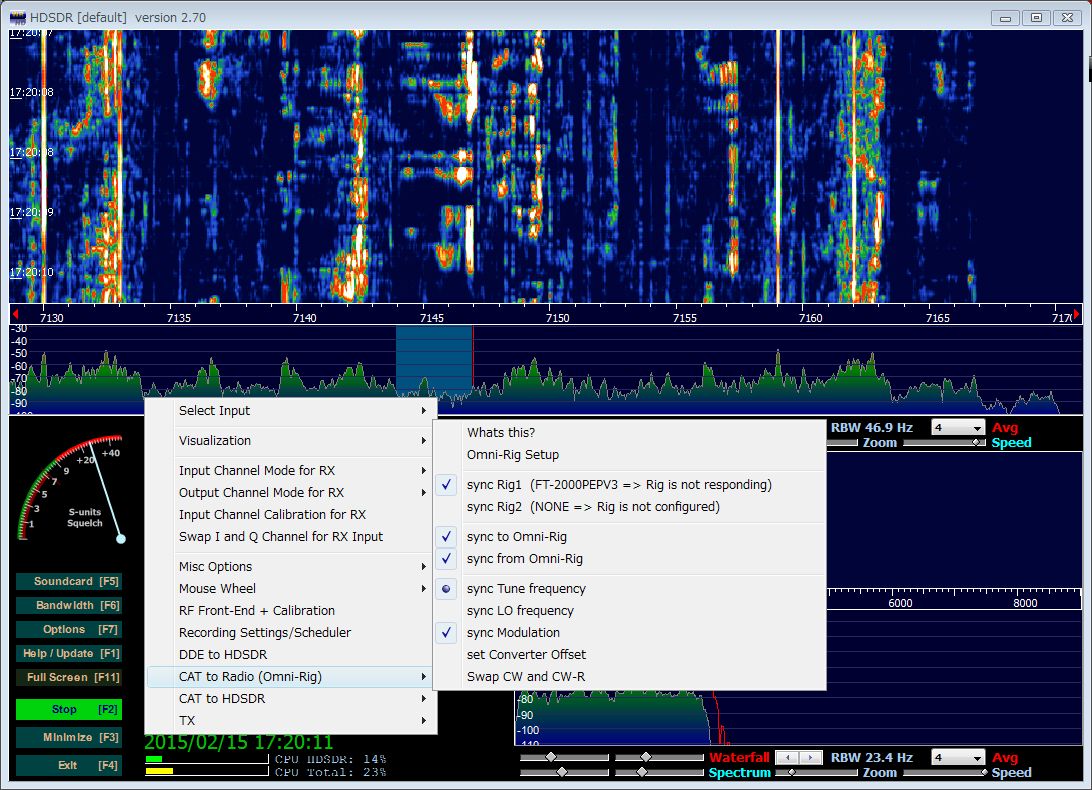The image size is (1092, 790).
Task: Minimize window using the title bar button
Action: [x=1005, y=17]
